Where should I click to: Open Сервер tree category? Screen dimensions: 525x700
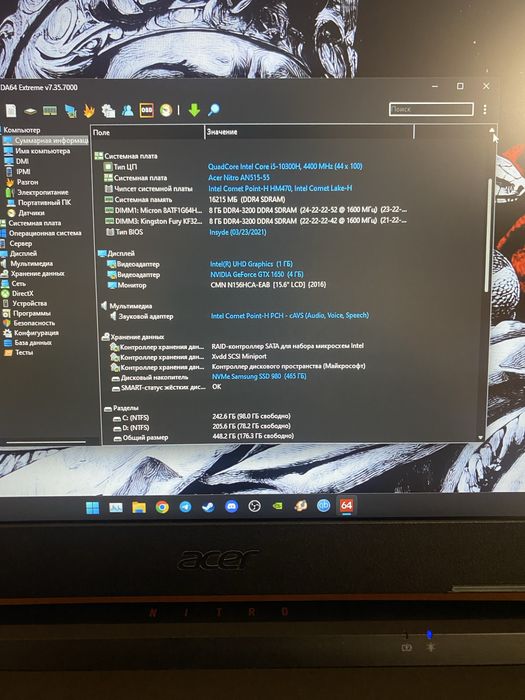pyautogui.click(x=17, y=244)
